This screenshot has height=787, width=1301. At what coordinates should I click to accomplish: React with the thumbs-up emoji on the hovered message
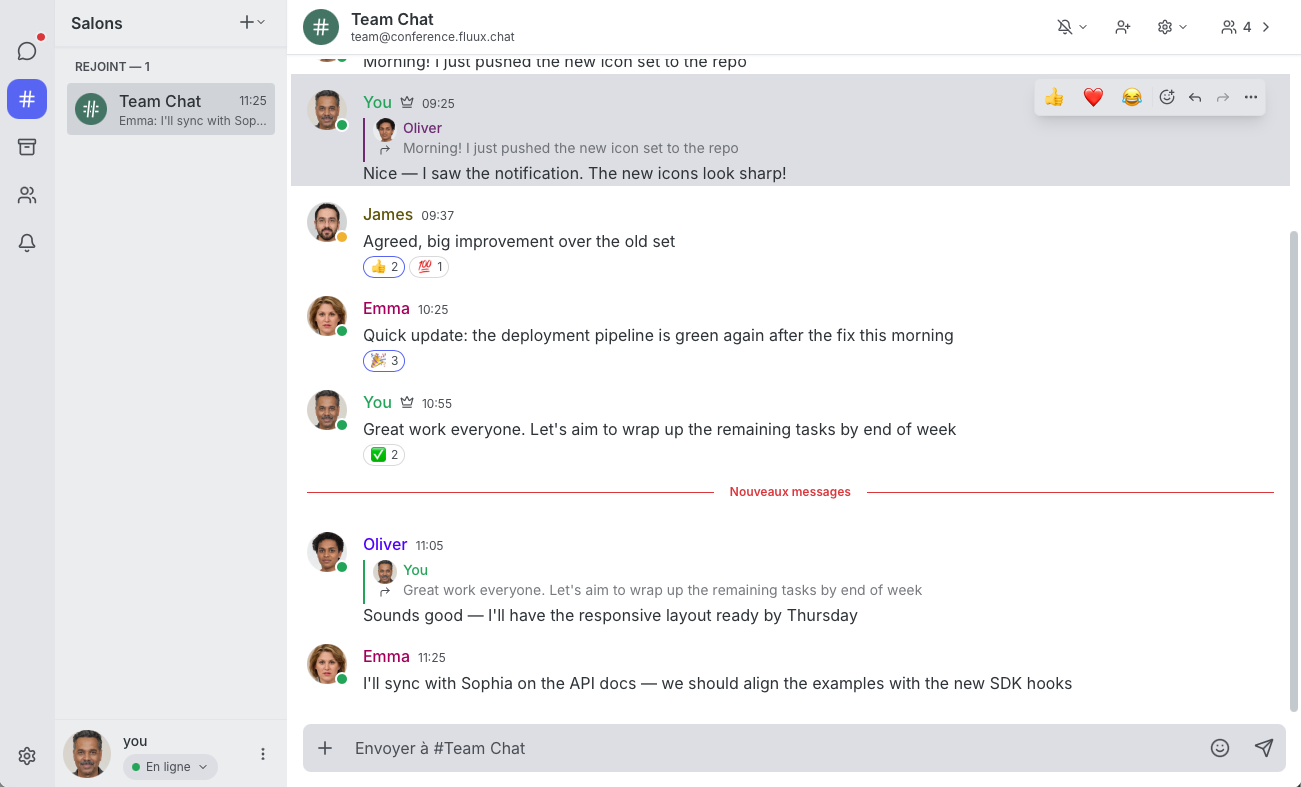tap(1053, 98)
